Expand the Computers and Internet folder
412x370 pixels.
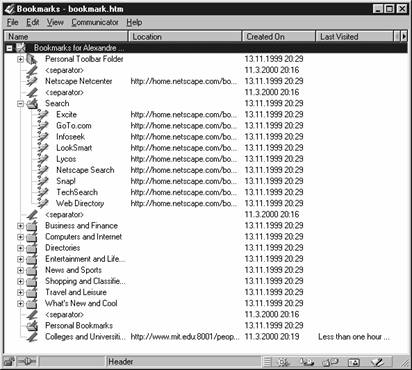(20, 237)
